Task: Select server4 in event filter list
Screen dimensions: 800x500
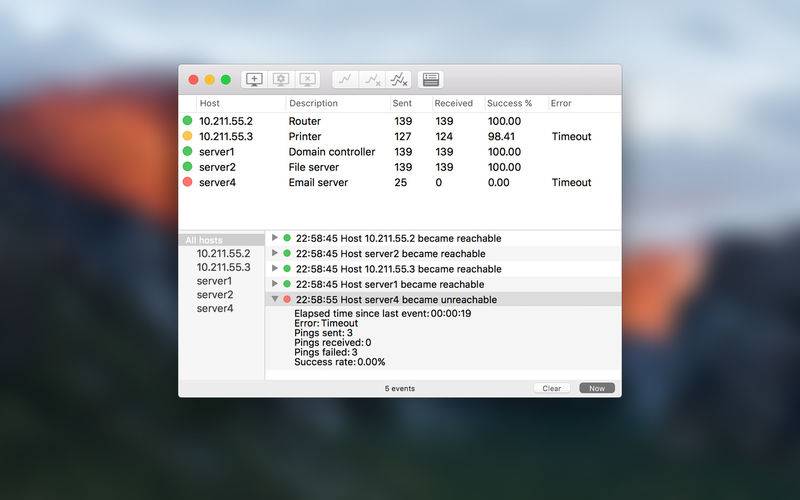Action: [x=215, y=309]
